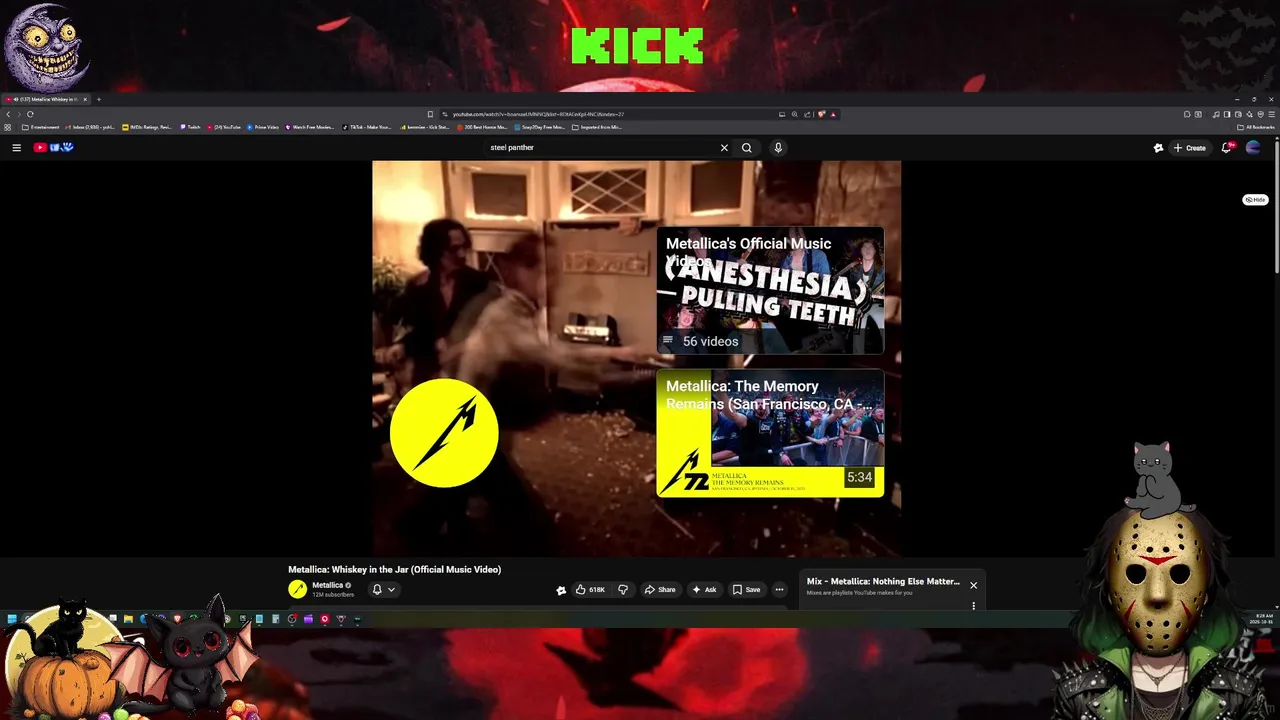Open the Mix panel three-dot options
This screenshot has height=720, width=1280.
click(x=973, y=605)
